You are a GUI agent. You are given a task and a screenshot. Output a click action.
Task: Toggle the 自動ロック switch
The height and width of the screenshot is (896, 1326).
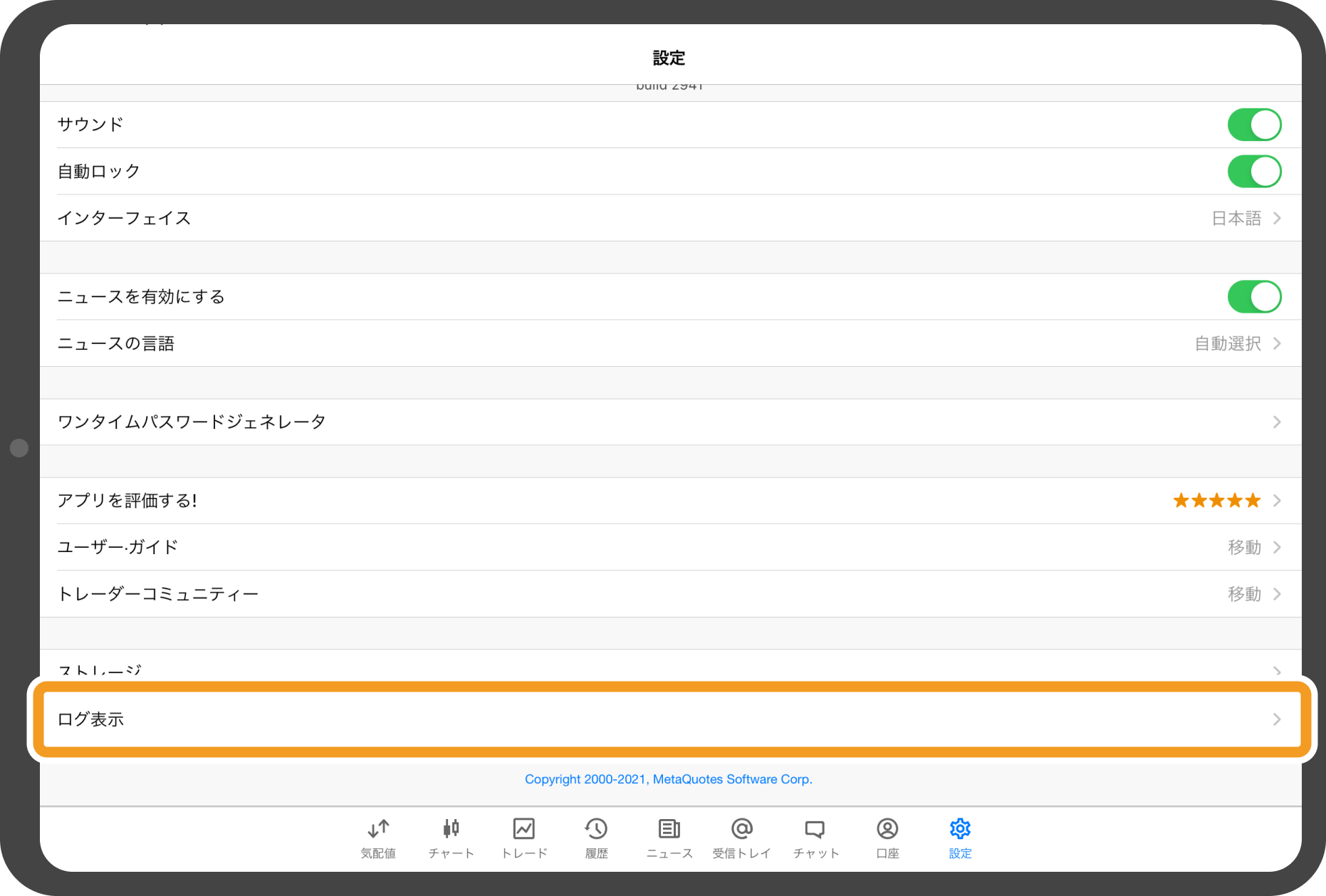point(1255,172)
